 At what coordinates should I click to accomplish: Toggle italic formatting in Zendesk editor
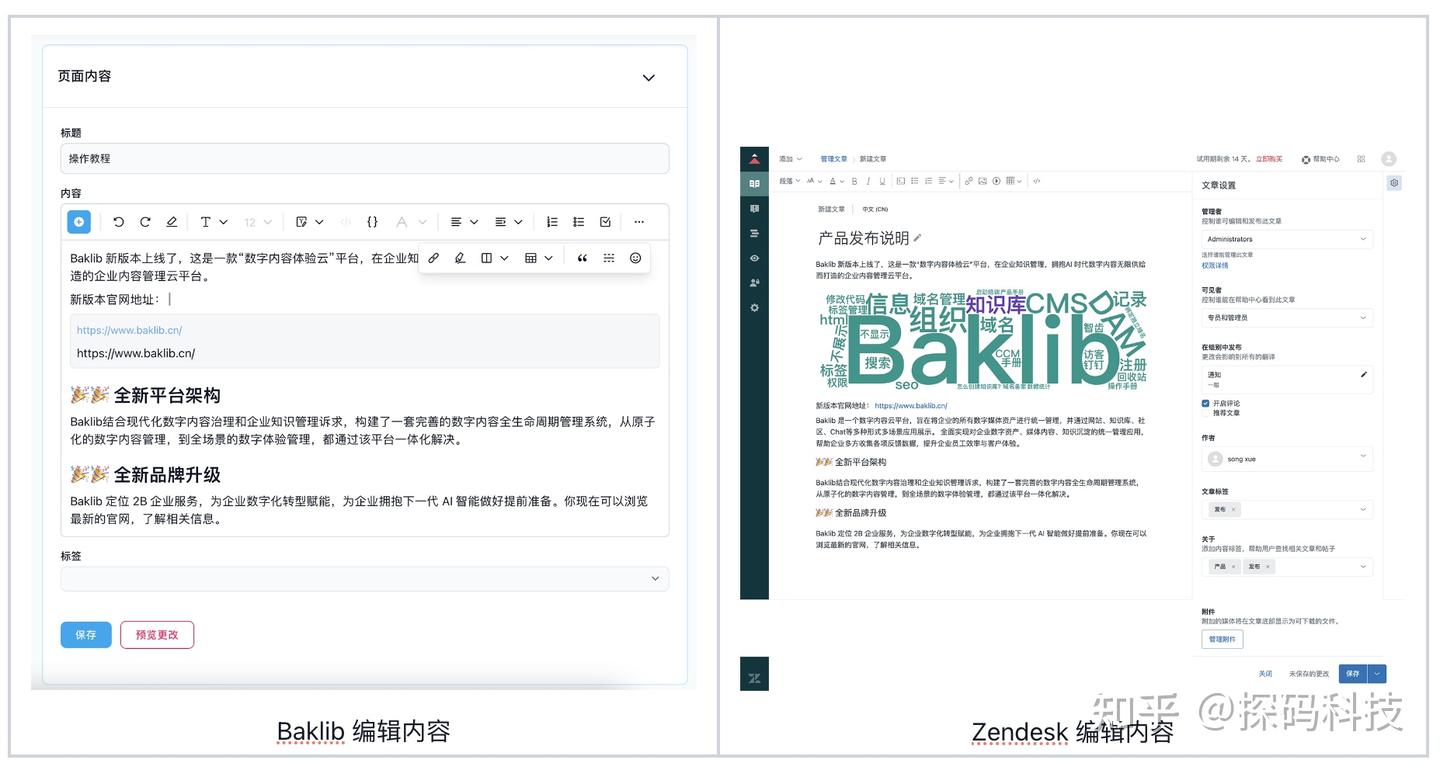[x=868, y=180]
